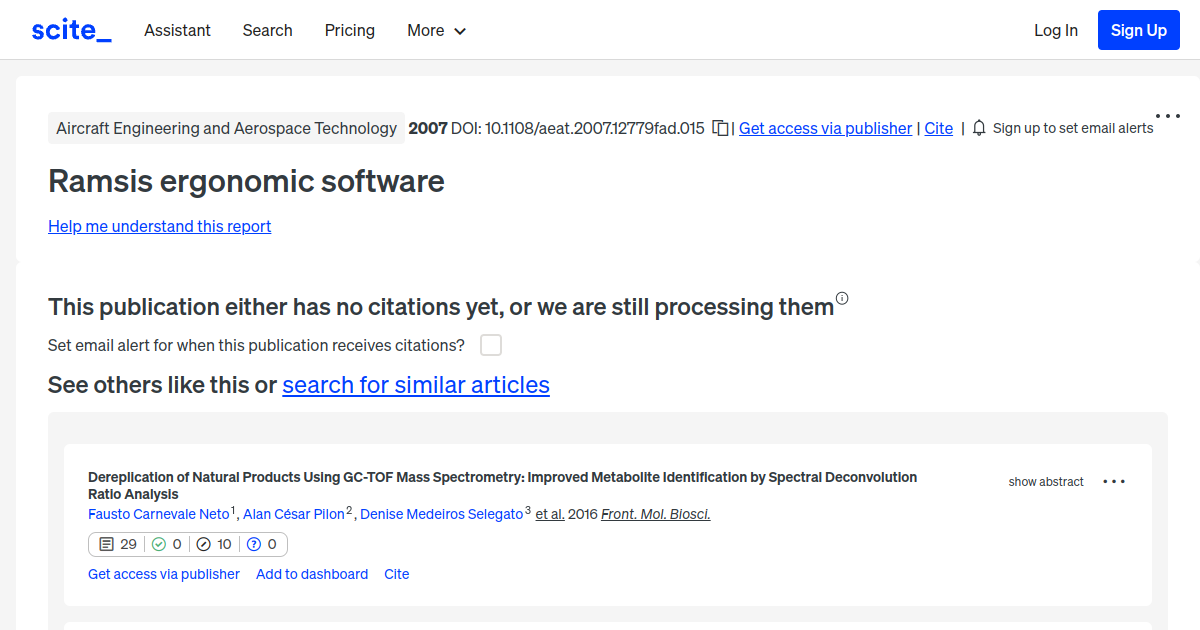Select the total citations document icon
This screenshot has height=630, width=1200.
pos(106,543)
